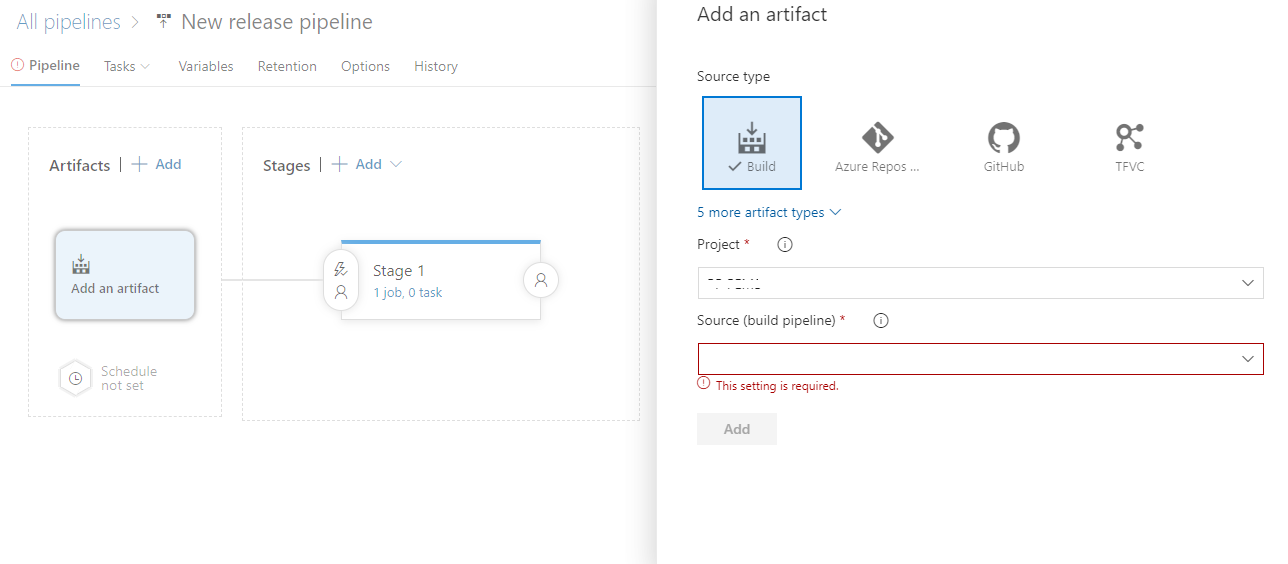Open the 1 job, 0 task link
1288x564 pixels.
pos(407,293)
